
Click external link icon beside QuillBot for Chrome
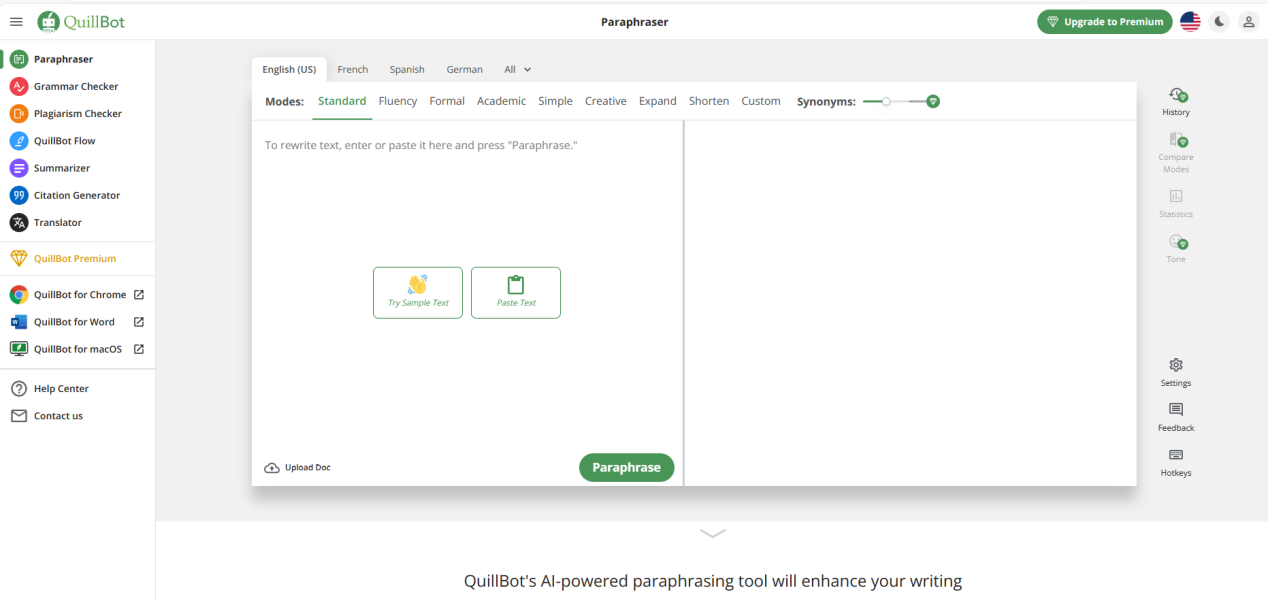(139, 295)
